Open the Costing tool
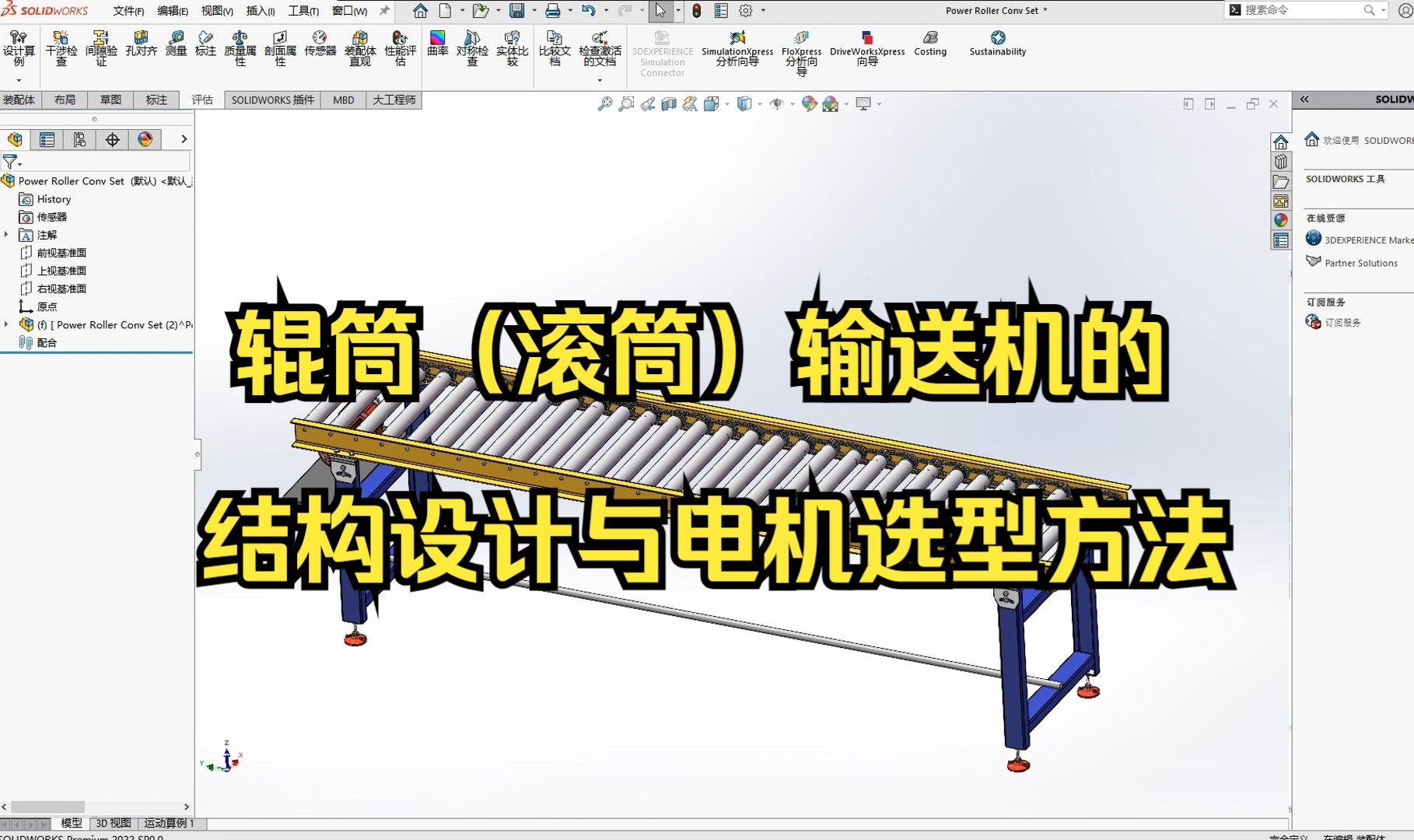The image size is (1414, 840). click(929, 45)
